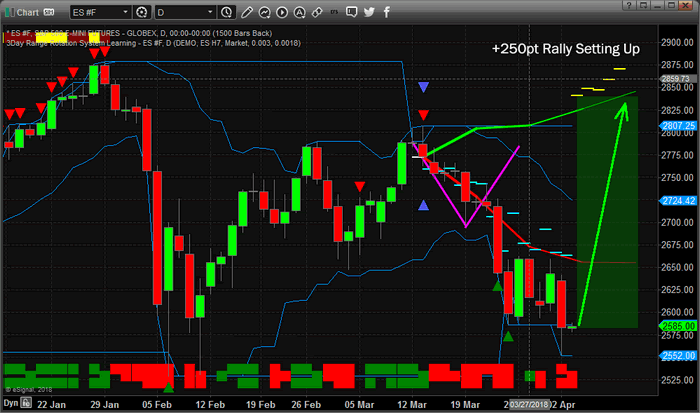Click the symbol link chain icon
The width and height of the screenshot is (700, 413).
coord(317,13)
